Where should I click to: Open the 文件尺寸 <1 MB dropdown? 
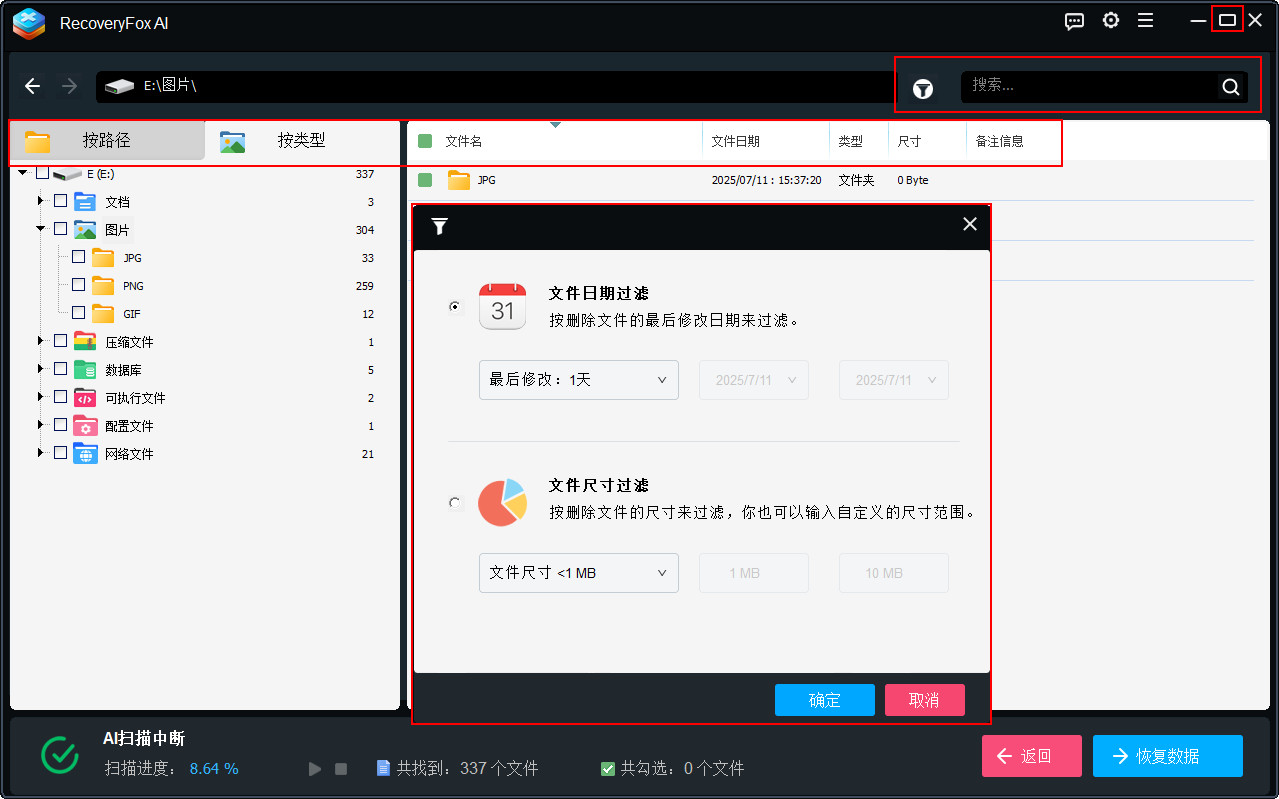click(x=578, y=573)
